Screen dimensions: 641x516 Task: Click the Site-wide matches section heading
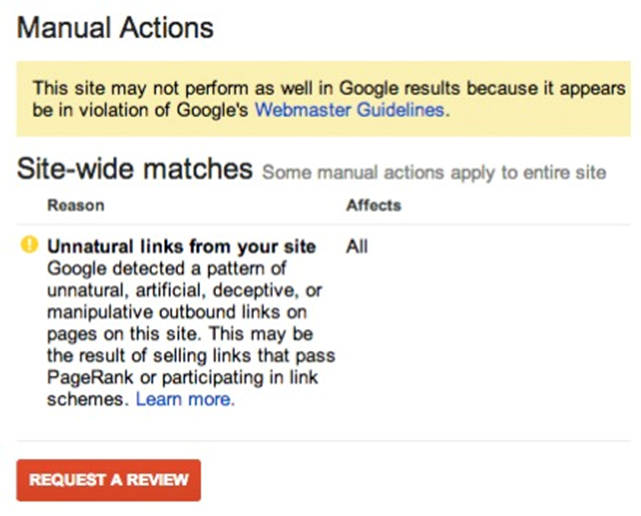click(x=134, y=169)
